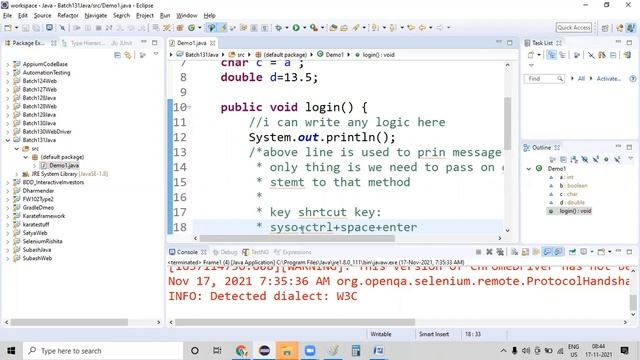Screen dimensions: 640x360
Task: Toggle Hide Fields in Outline toolbar
Action: pos(585,159)
